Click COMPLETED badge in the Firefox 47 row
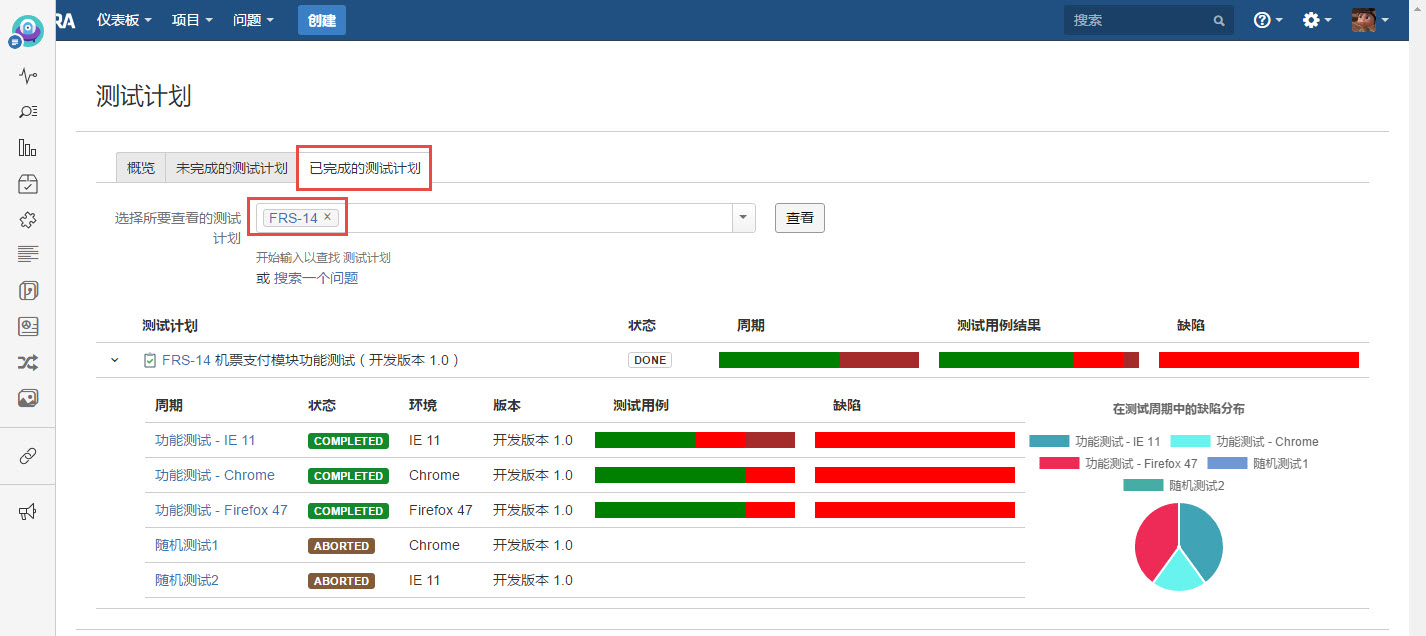The width and height of the screenshot is (1426, 636). [x=348, y=511]
